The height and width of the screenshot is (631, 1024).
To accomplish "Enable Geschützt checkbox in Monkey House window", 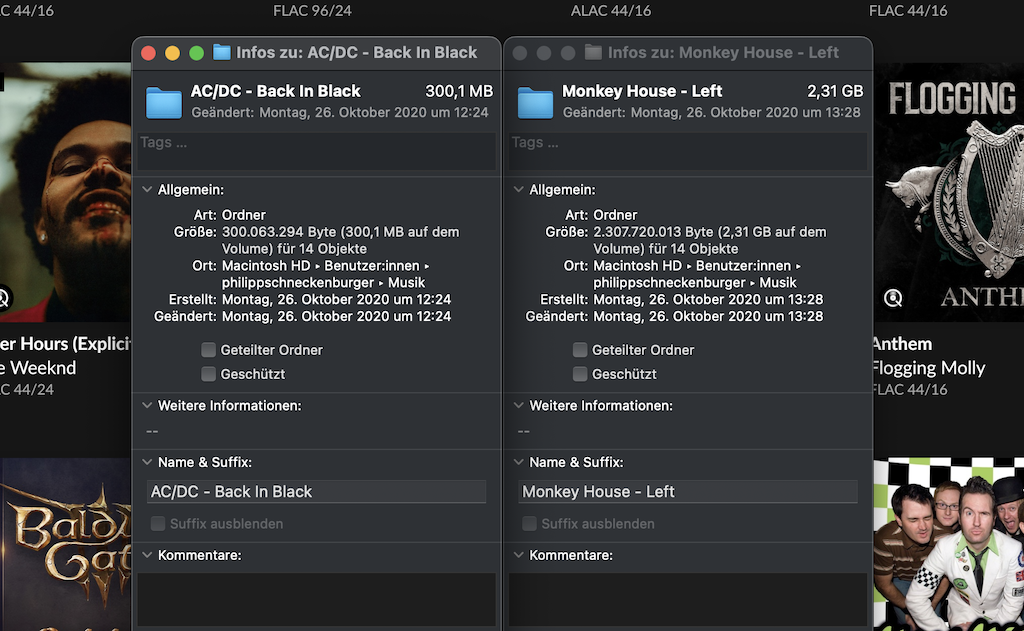I will click(580, 374).
